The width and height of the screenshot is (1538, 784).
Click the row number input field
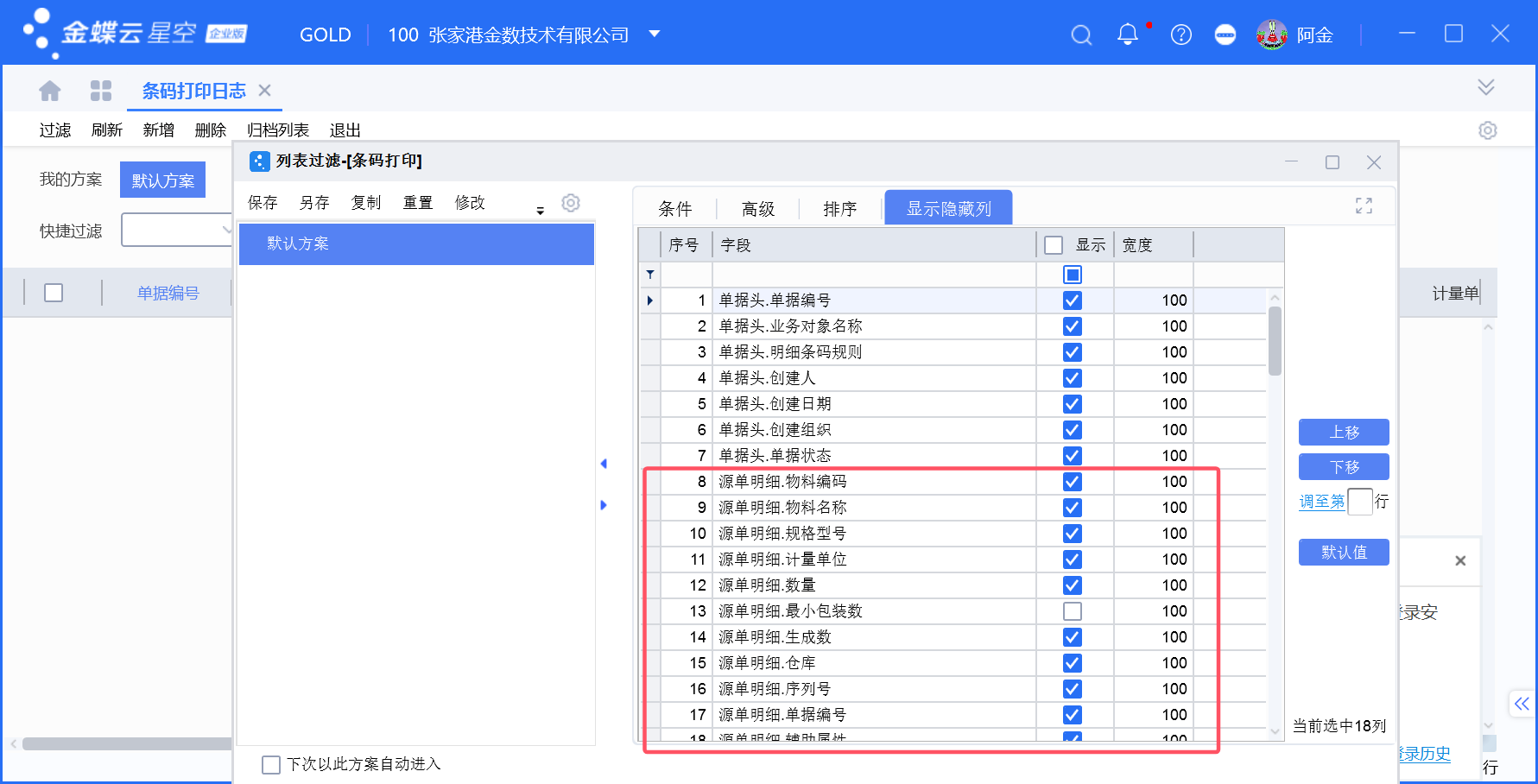pyautogui.click(x=1360, y=502)
